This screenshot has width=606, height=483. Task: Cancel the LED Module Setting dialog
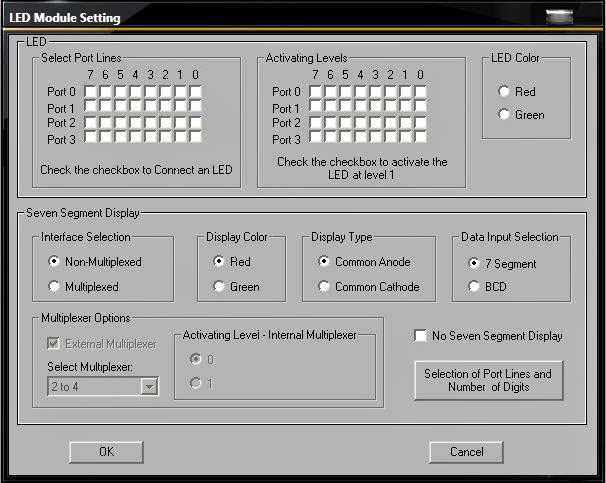[466, 452]
